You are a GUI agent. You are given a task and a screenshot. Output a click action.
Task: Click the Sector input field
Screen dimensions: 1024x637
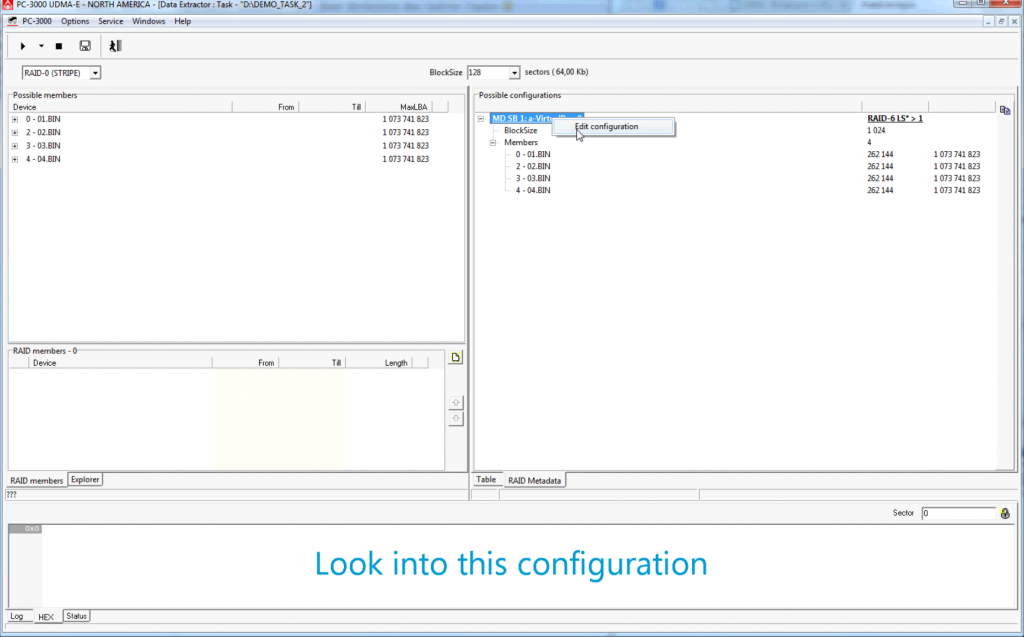click(x=958, y=513)
